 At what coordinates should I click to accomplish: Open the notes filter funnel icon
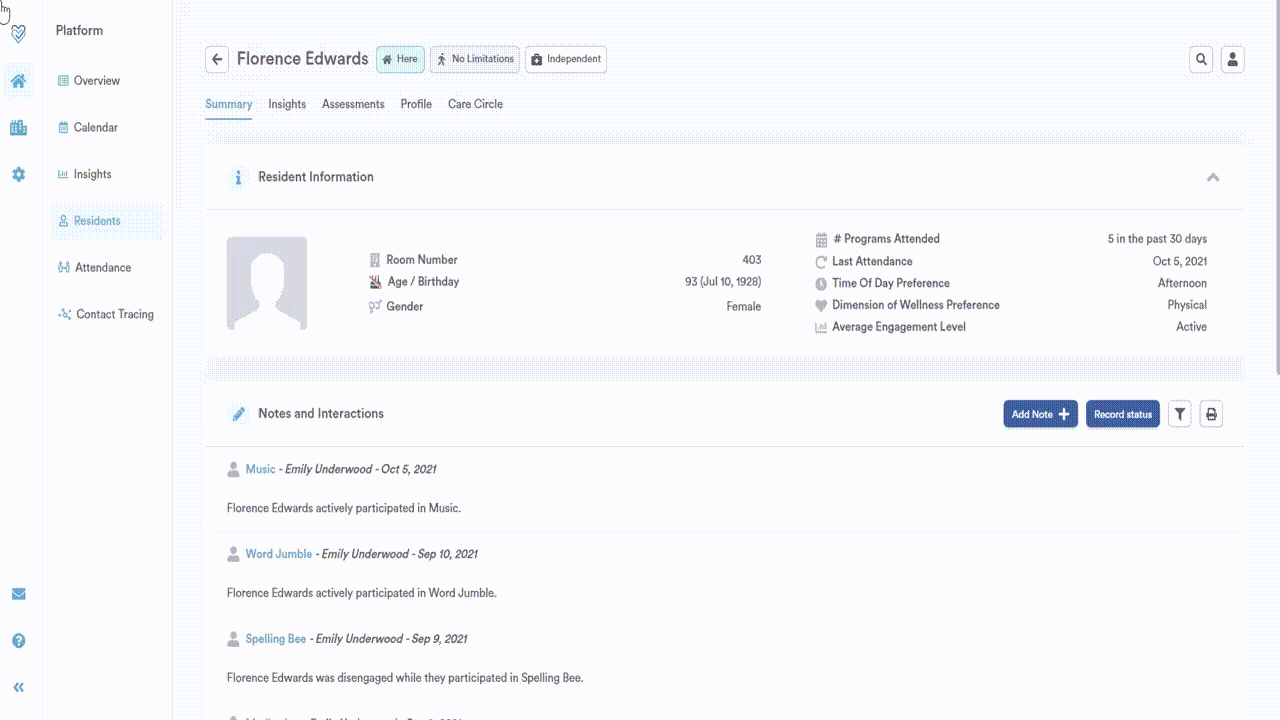tap(1180, 414)
